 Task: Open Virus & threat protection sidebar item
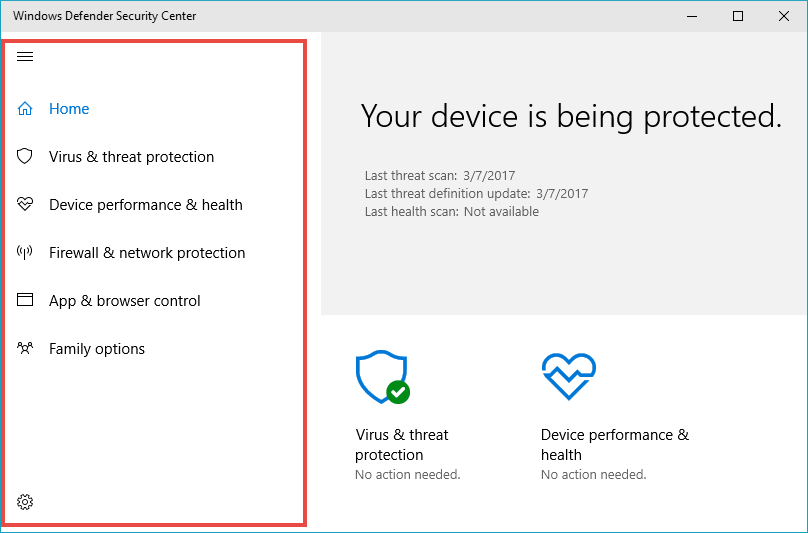pos(131,157)
